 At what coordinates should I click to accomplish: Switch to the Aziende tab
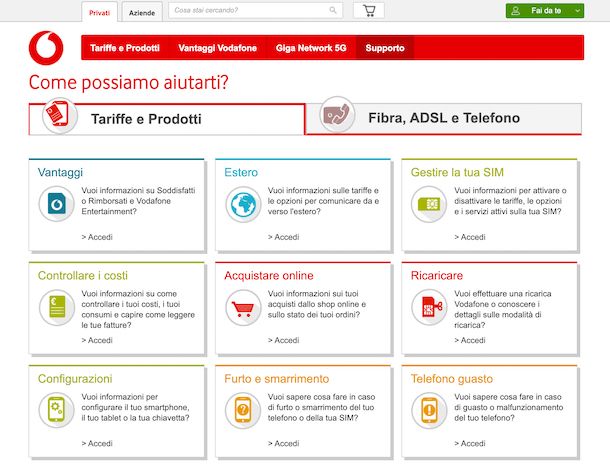tap(142, 13)
